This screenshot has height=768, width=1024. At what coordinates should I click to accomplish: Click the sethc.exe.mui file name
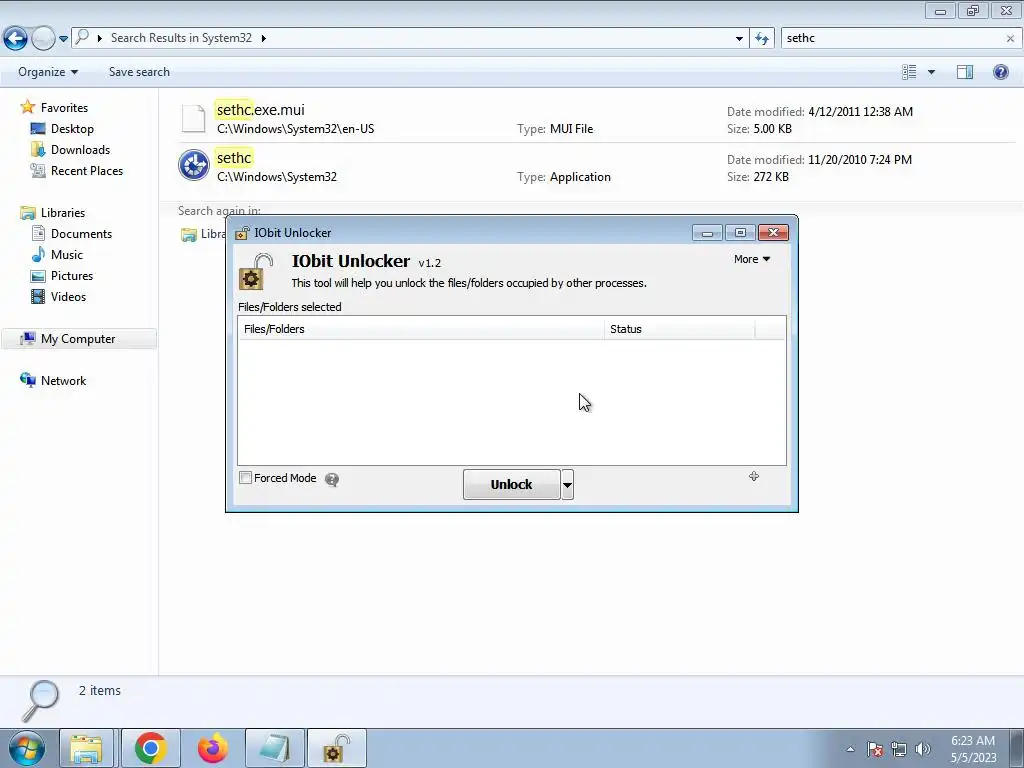click(x=261, y=110)
